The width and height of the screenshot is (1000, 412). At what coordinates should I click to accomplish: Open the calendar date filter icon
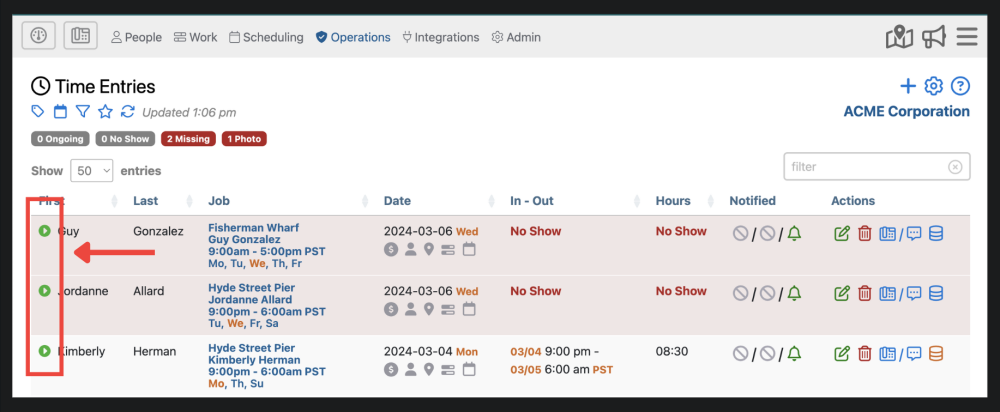tap(60, 112)
